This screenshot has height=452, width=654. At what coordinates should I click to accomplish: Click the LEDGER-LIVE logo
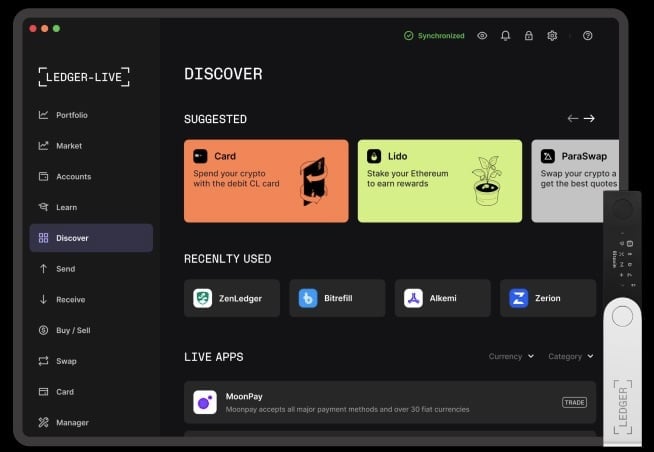[84, 77]
